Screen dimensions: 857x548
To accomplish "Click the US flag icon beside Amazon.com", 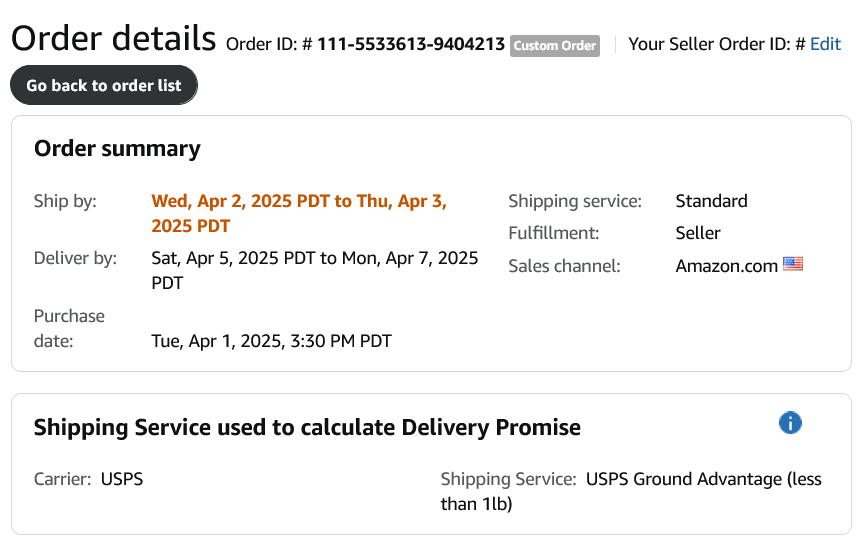I will [x=793, y=264].
